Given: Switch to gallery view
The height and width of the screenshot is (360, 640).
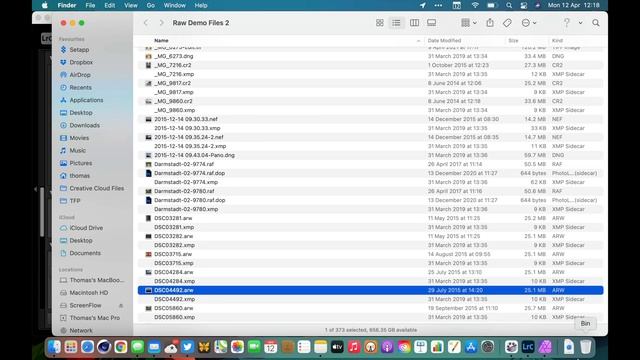Looking at the screenshot, I should pyautogui.click(x=431, y=23).
